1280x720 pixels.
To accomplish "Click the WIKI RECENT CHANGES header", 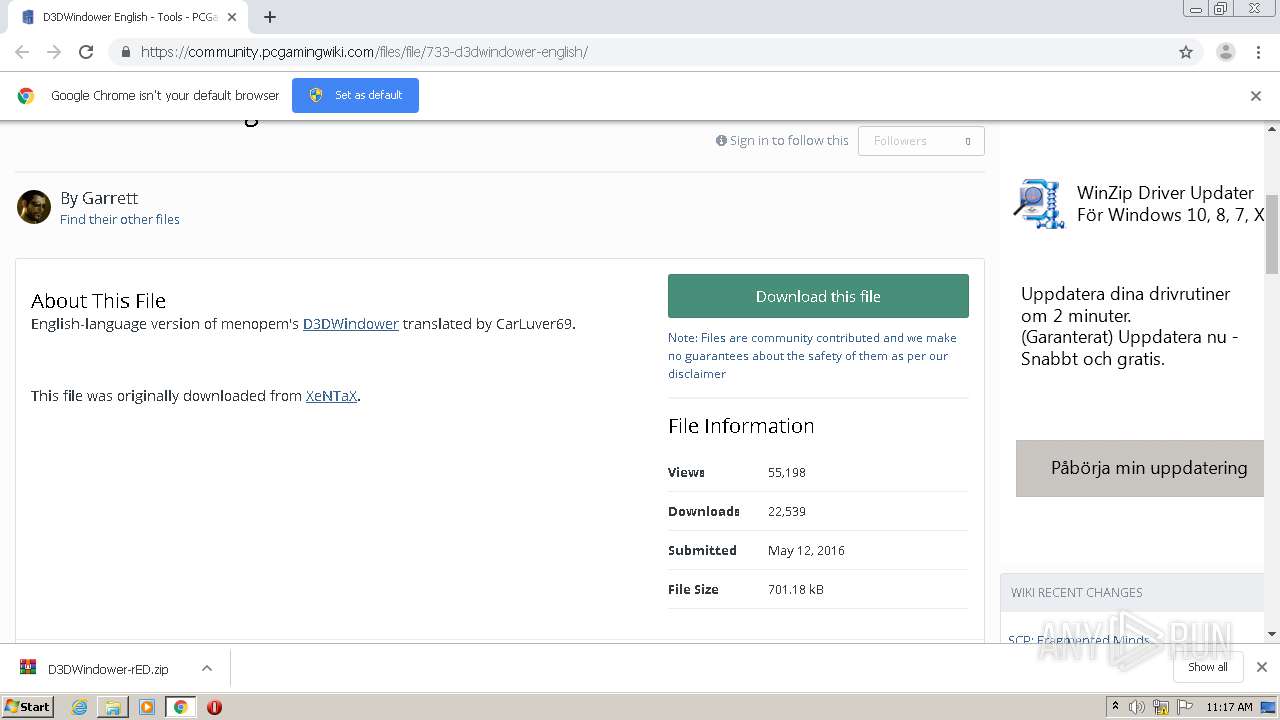I will pos(1076,592).
